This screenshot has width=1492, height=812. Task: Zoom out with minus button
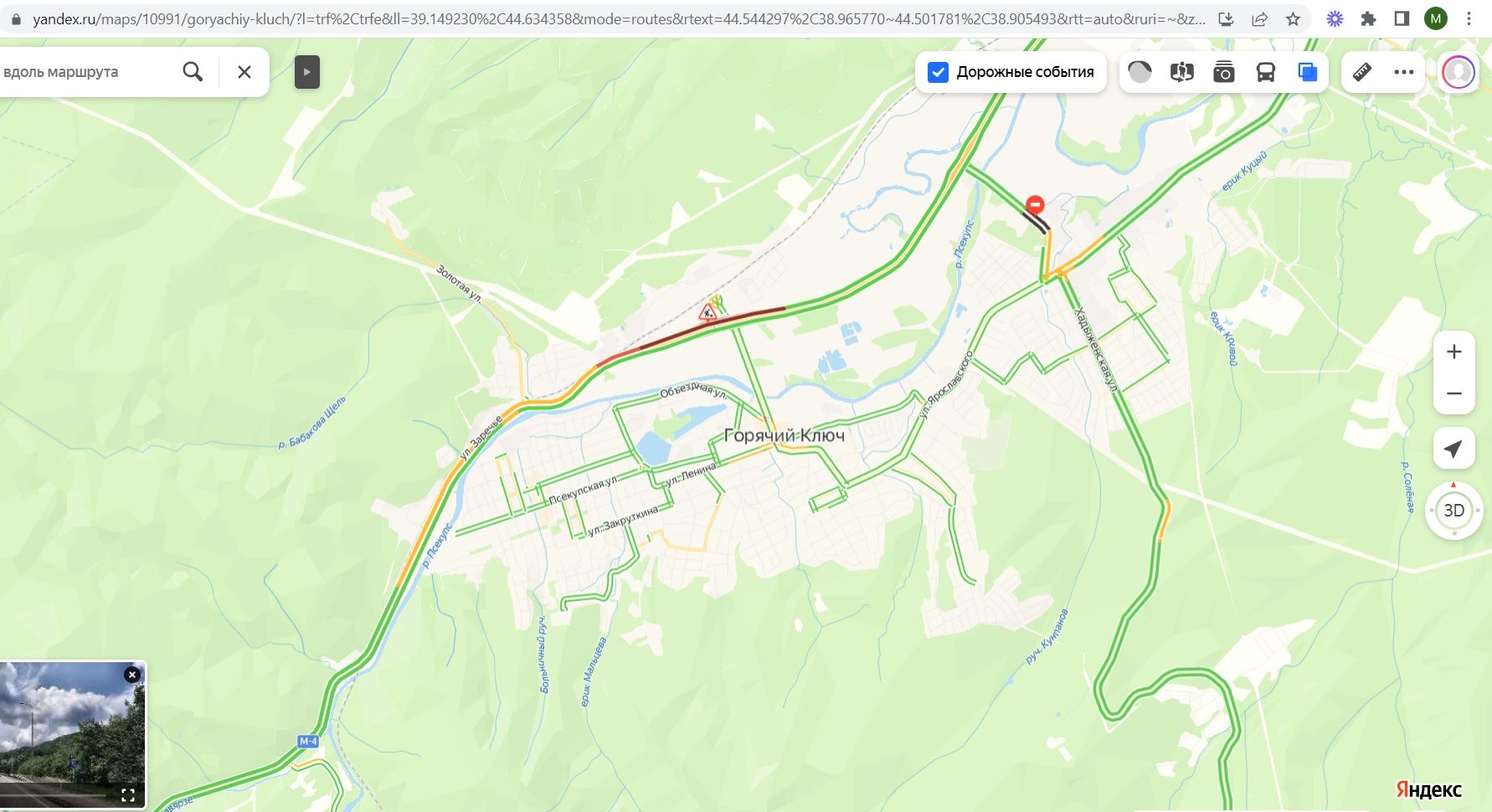point(1453,393)
